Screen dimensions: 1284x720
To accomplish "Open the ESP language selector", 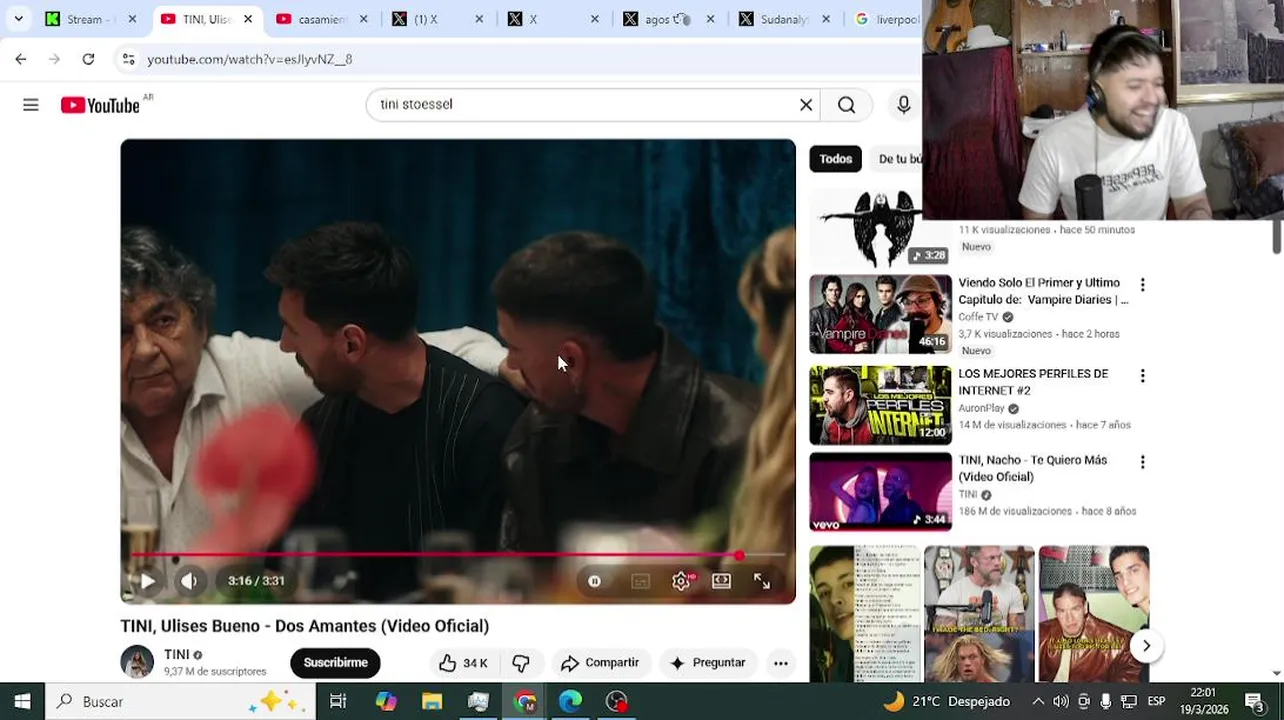I will click(x=1156, y=701).
